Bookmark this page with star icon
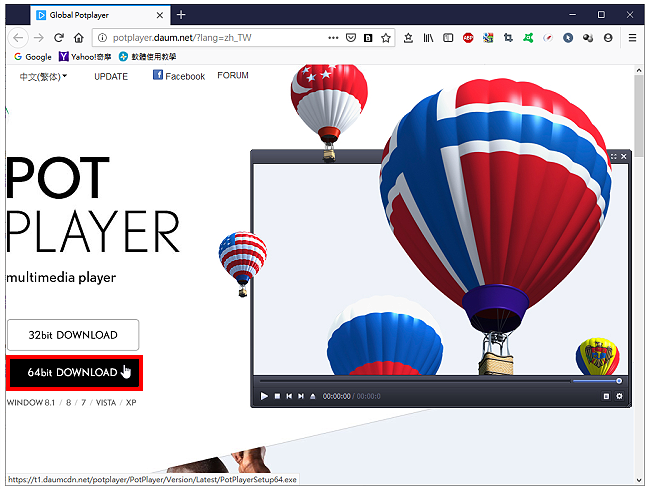 386,38
